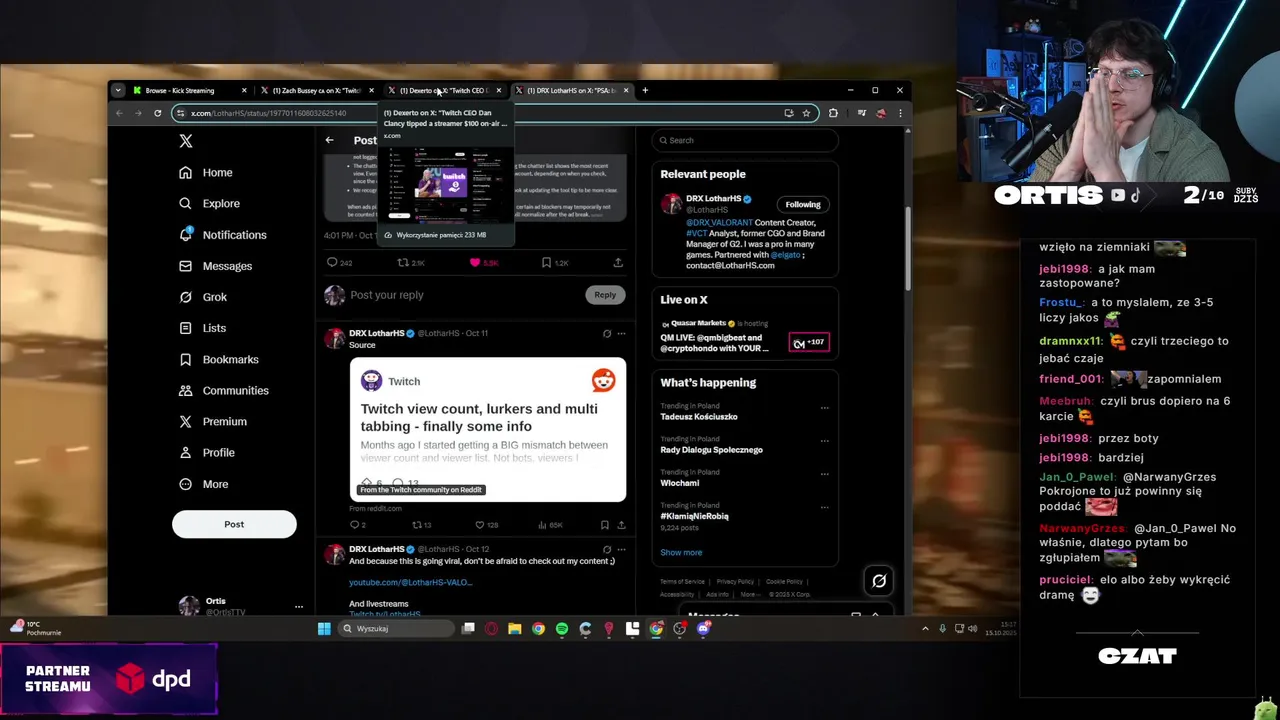The width and height of the screenshot is (1280, 720).
Task: Open three-dot menu on Oct 12 post
Action: click(x=621, y=549)
